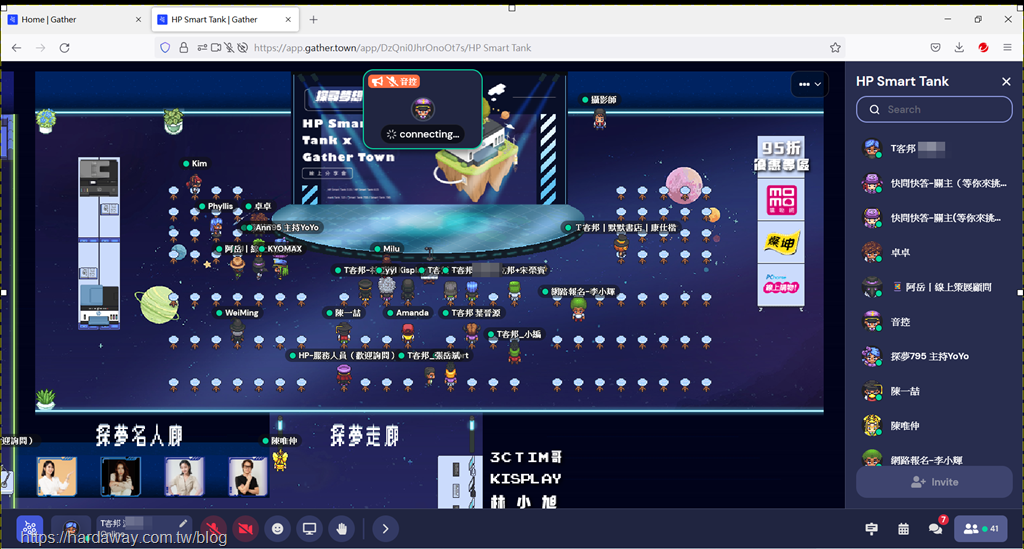Click the WeiMing avatar on the map

click(x=237, y=332)
